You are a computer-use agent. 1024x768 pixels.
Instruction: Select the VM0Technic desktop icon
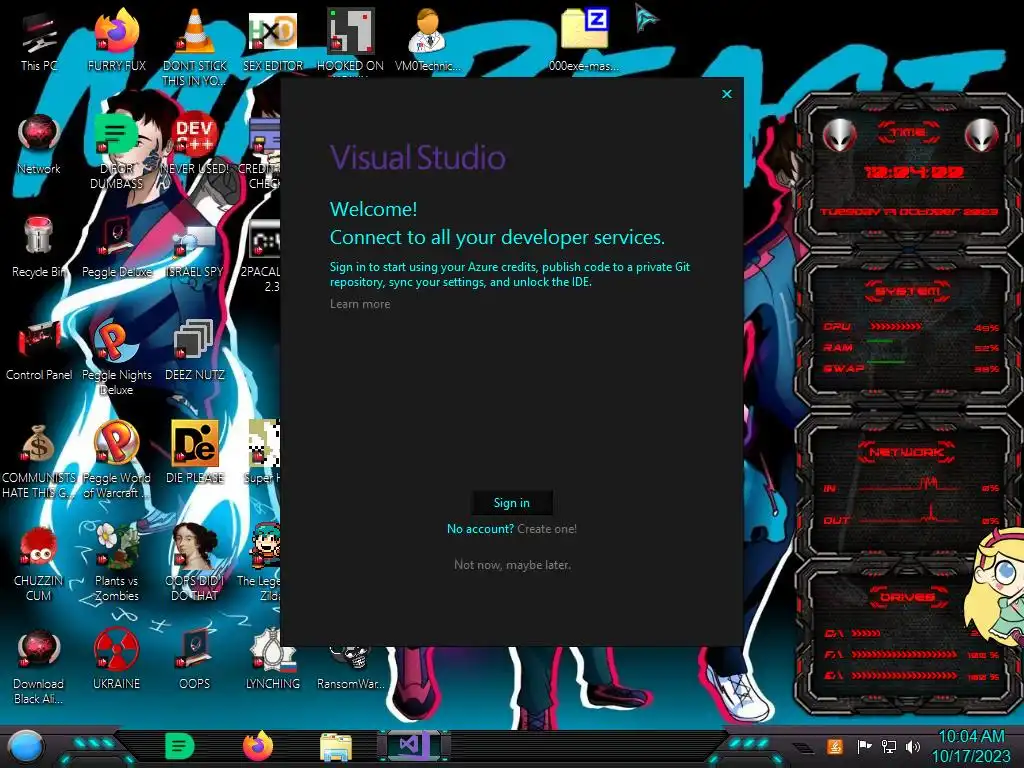428,40
